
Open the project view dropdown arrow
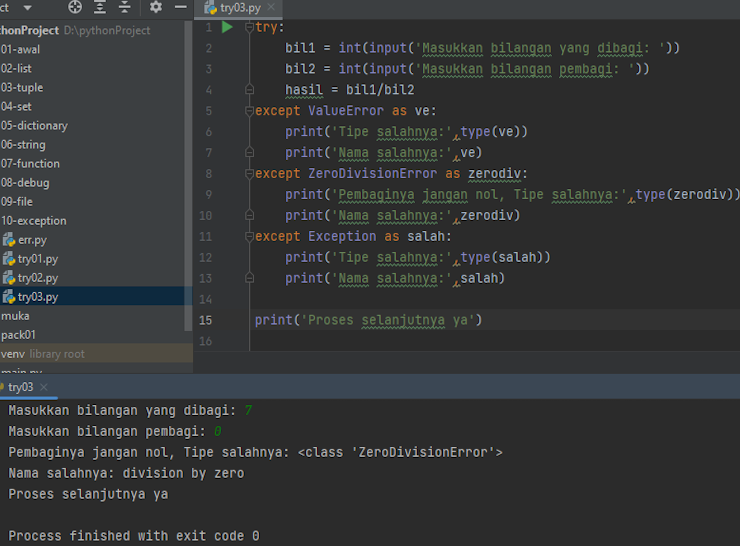pos(27,8)
